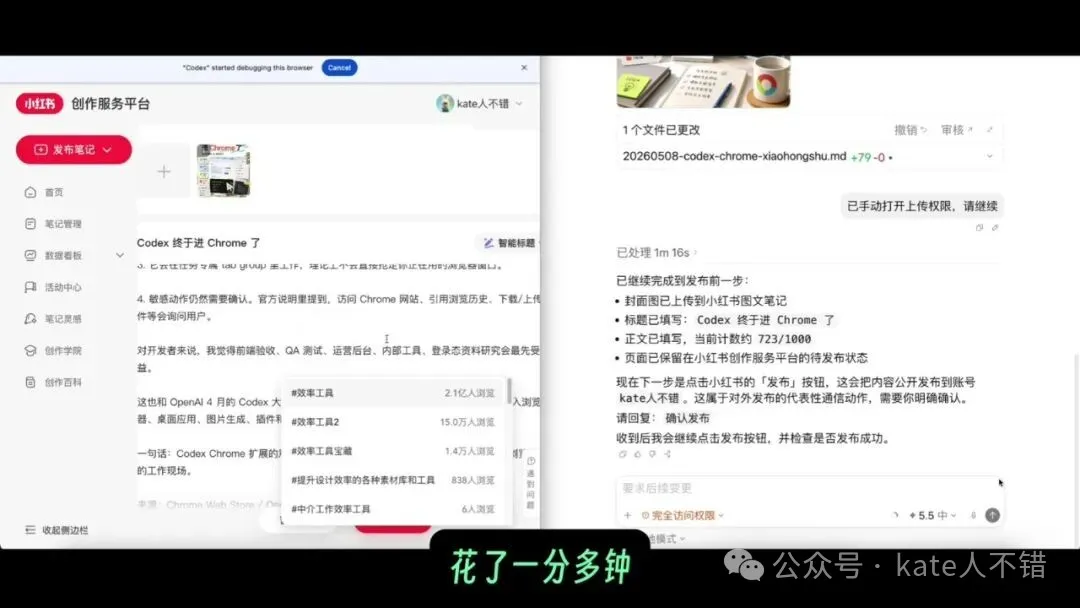1080x608 pixels.
Task: Copy the user message 已手动打开上传权限
Action: pyautogui.click(x=979, y=228)
